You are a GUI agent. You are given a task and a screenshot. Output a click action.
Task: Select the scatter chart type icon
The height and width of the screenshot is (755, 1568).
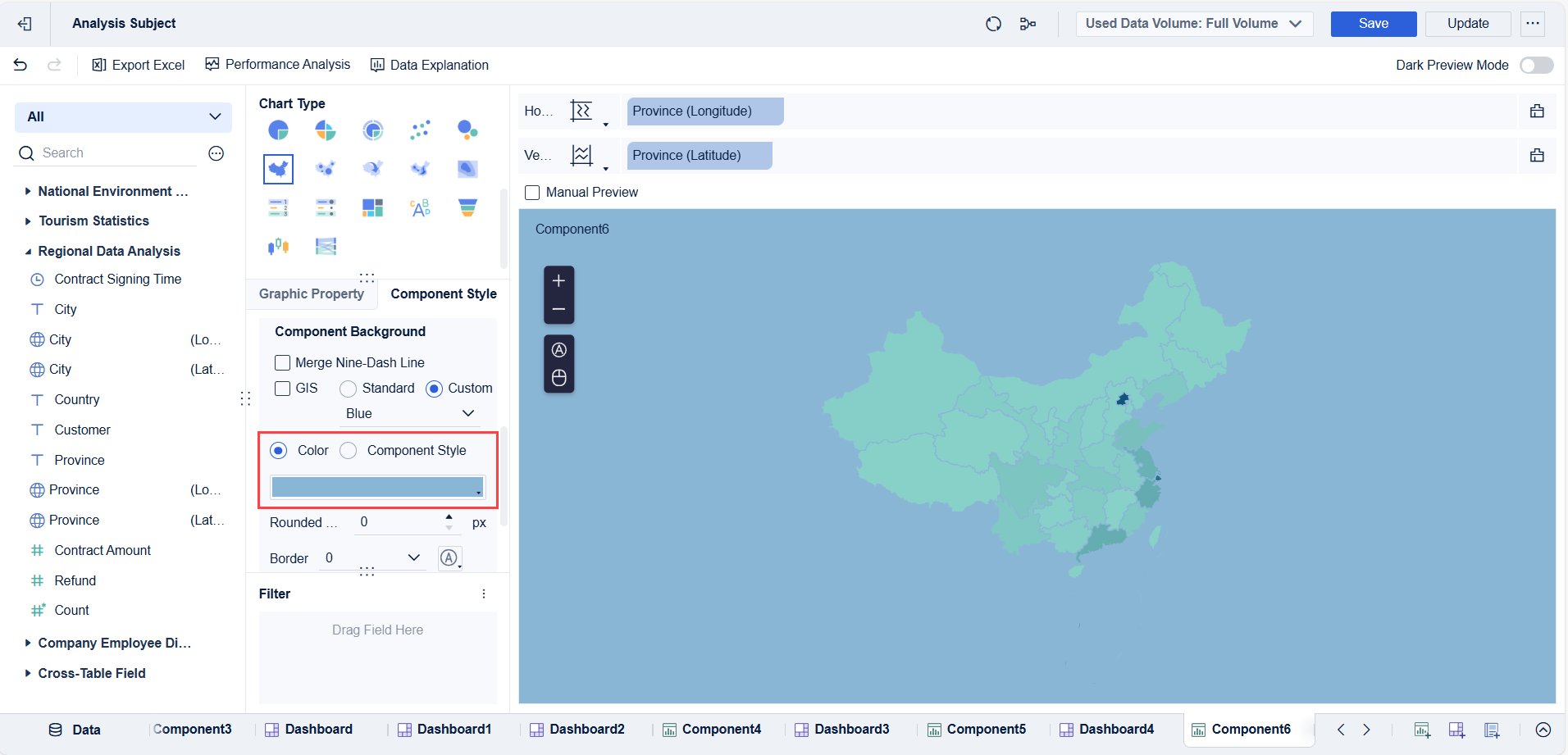(x=420, y=130)
